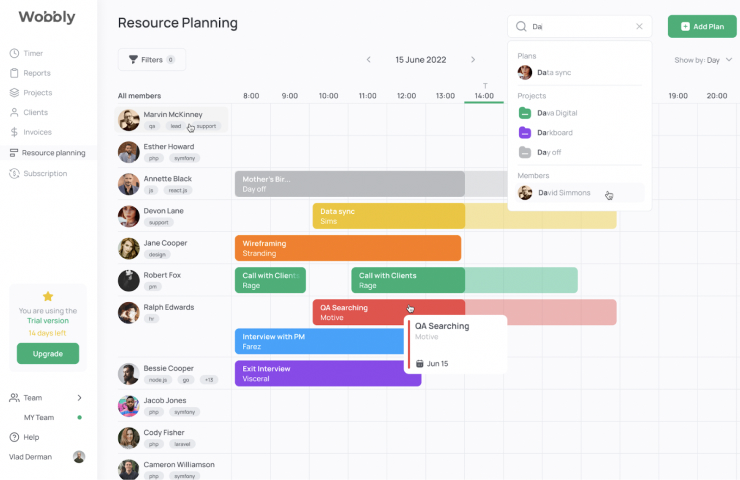740x480 pixels.
Task: Click the Invoices dollar icon
Action: (14, 132)
